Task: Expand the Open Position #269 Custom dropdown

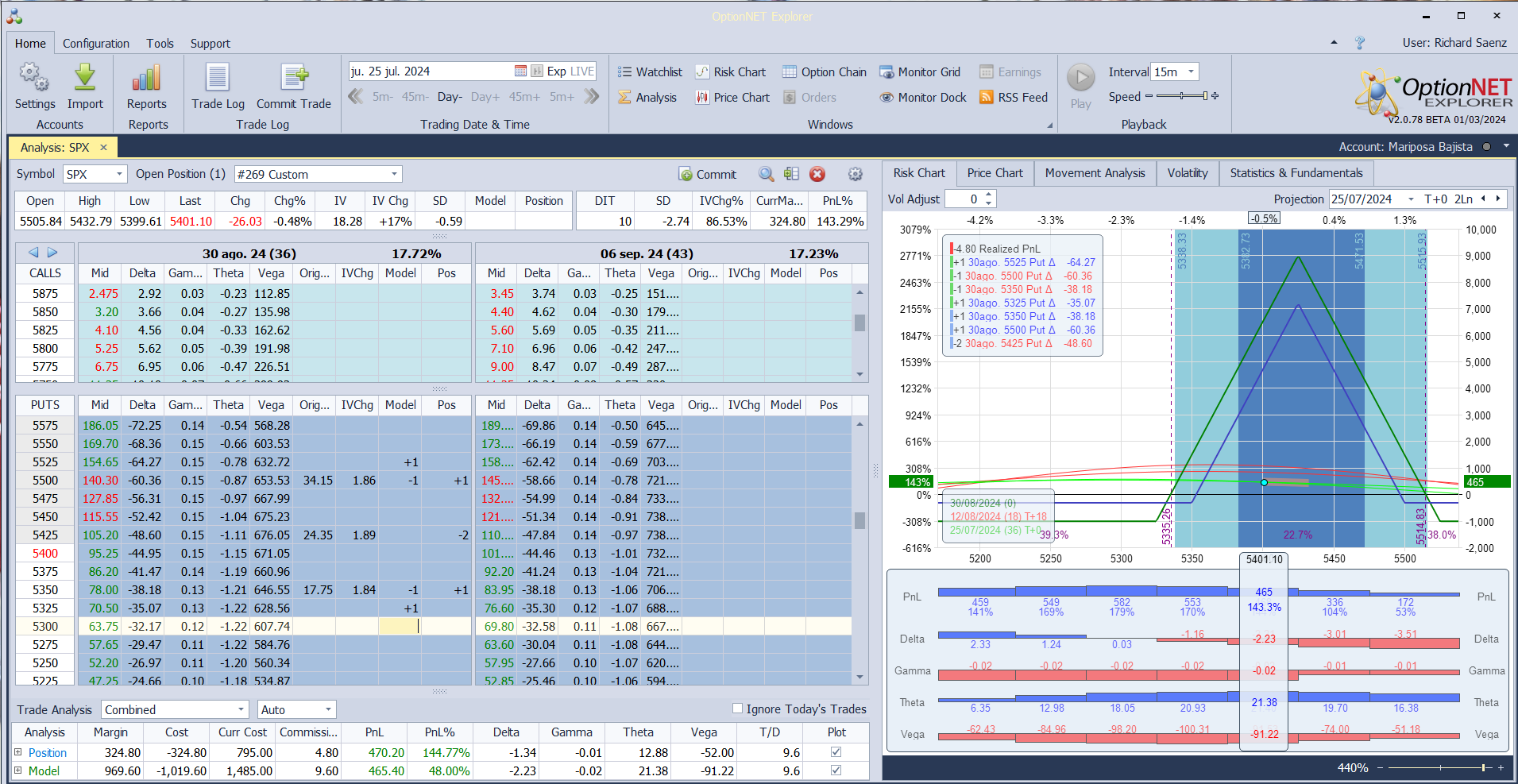Action: (x=394, y=174)
